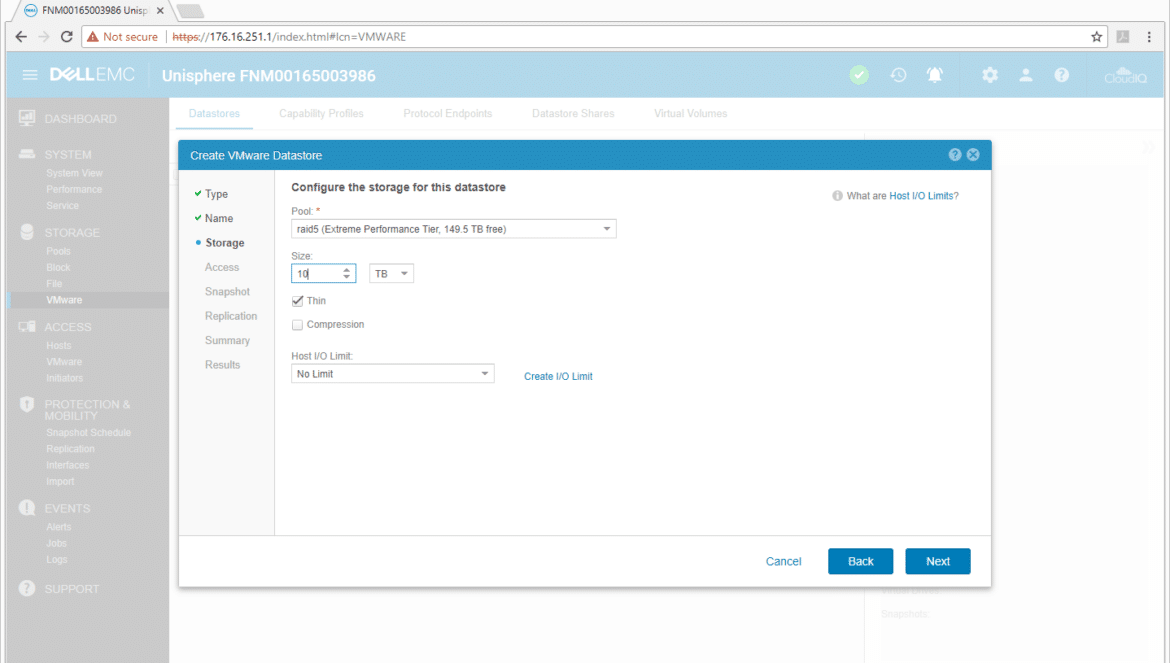
Task: Switch to the Protocol Endpoints tab
Action: [x=448, y=113]
